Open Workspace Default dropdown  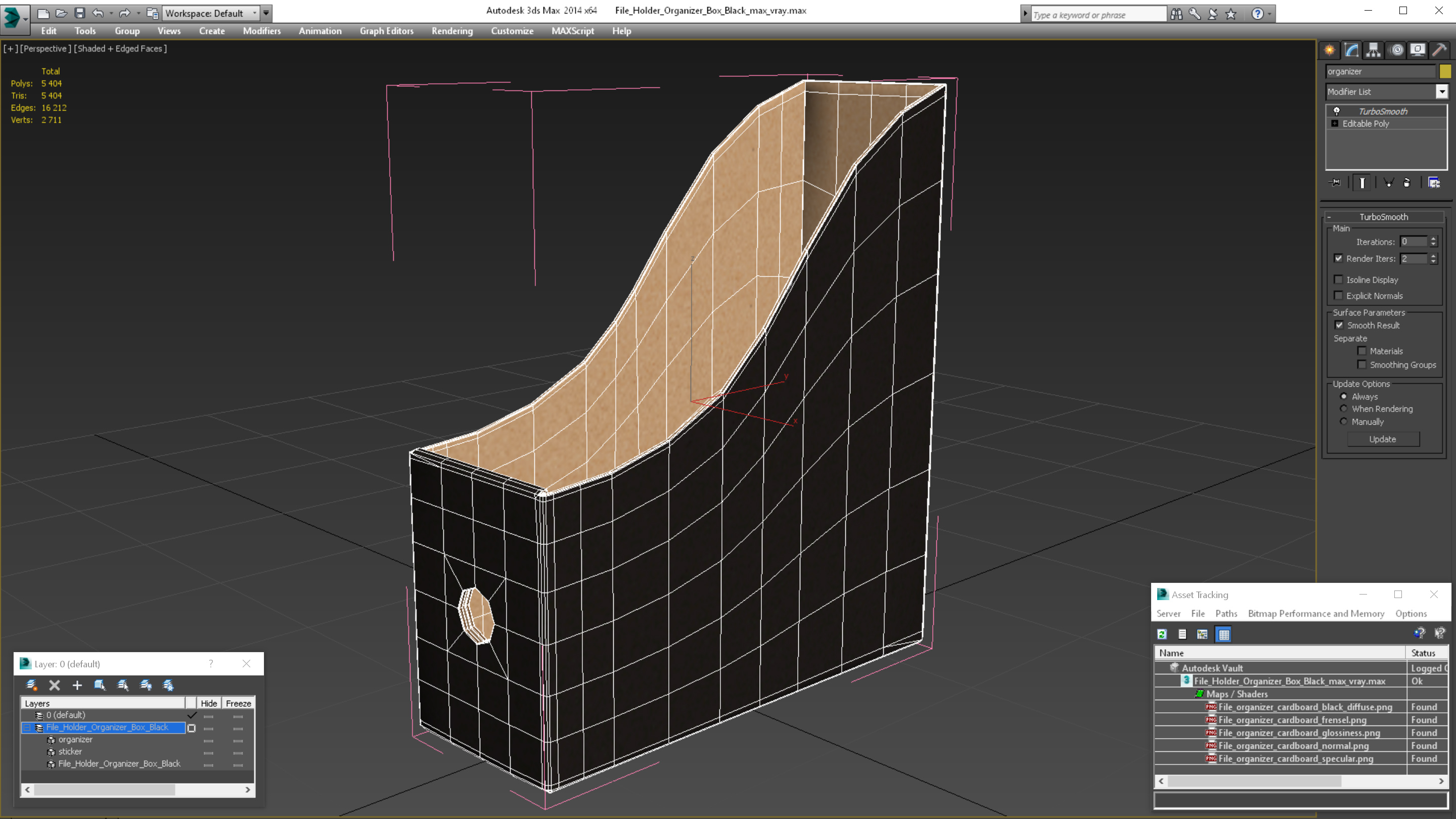[211, 13]
